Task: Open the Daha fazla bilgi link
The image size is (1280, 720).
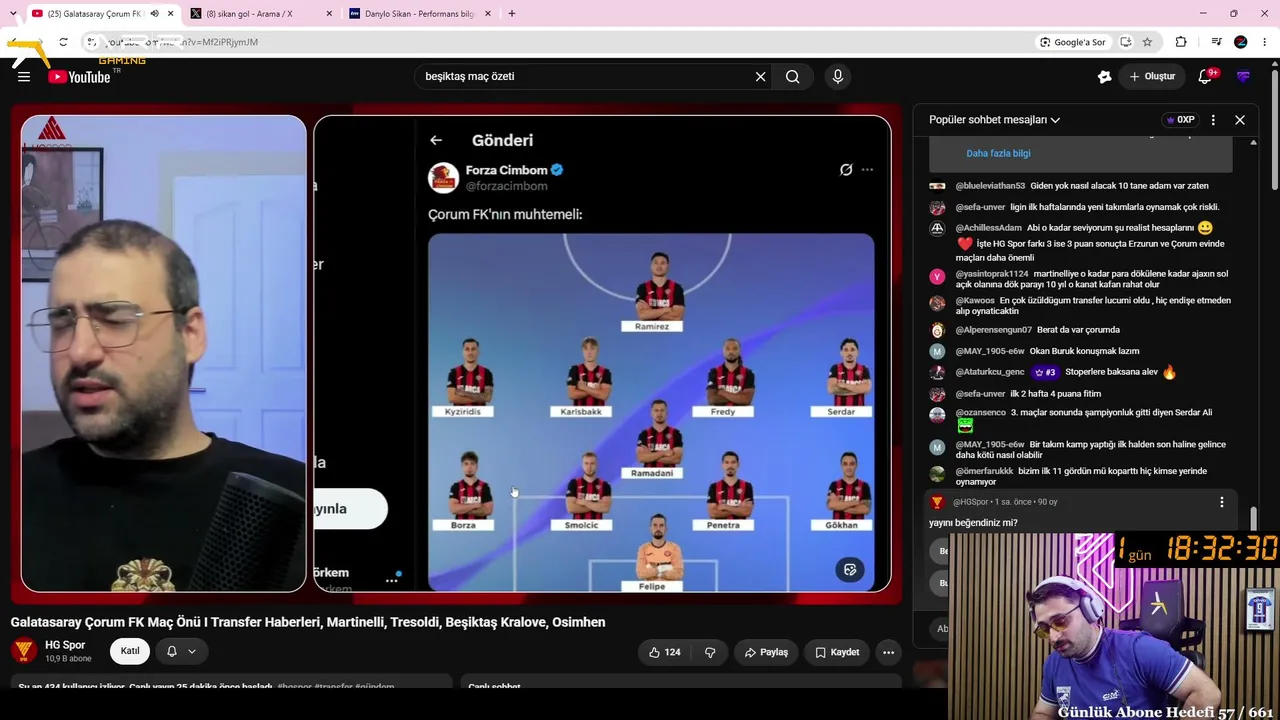Action: tap(998, 153)
